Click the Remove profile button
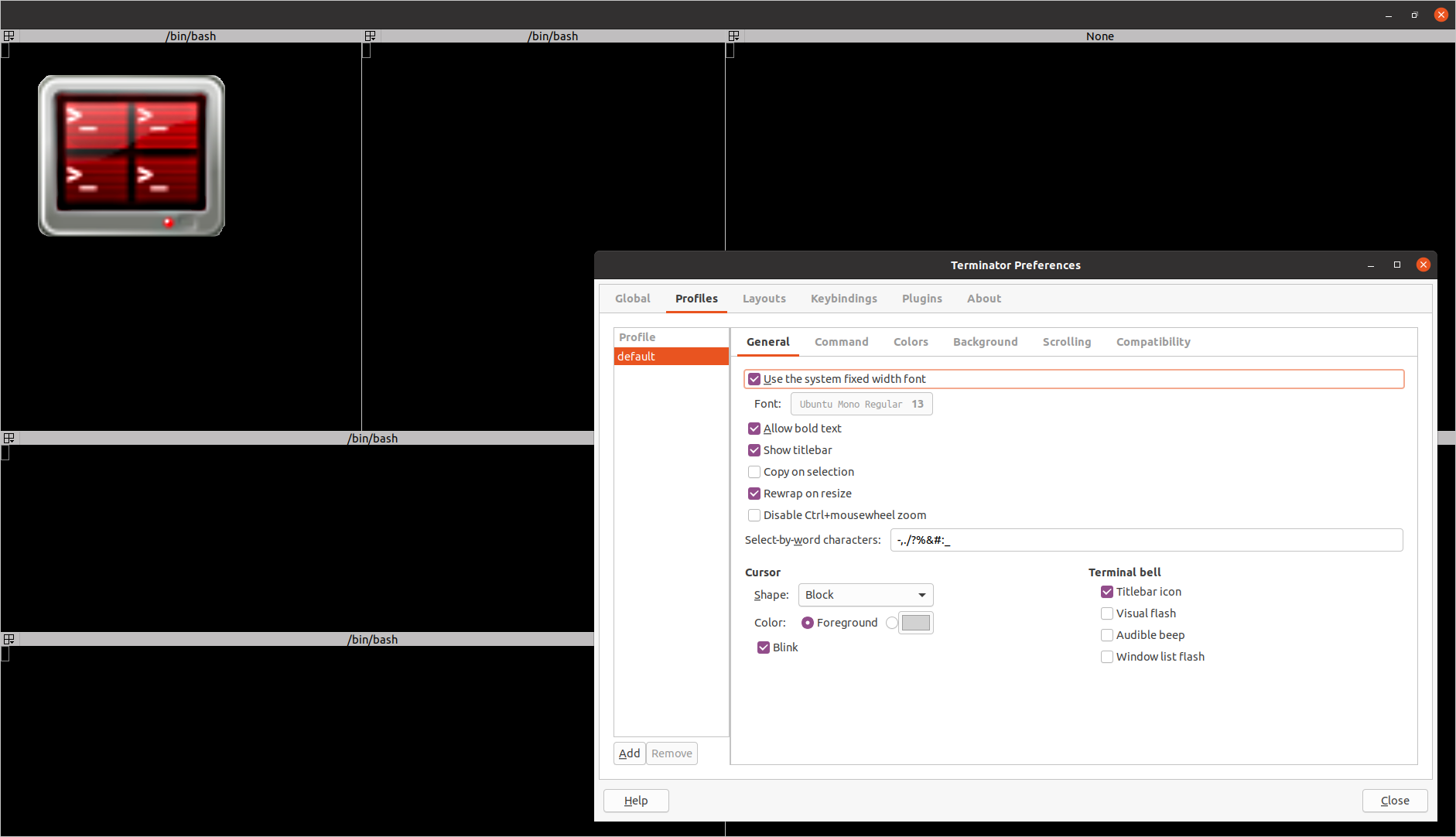The width and height of the screenshot is (1456, 837). pos(672,753)
